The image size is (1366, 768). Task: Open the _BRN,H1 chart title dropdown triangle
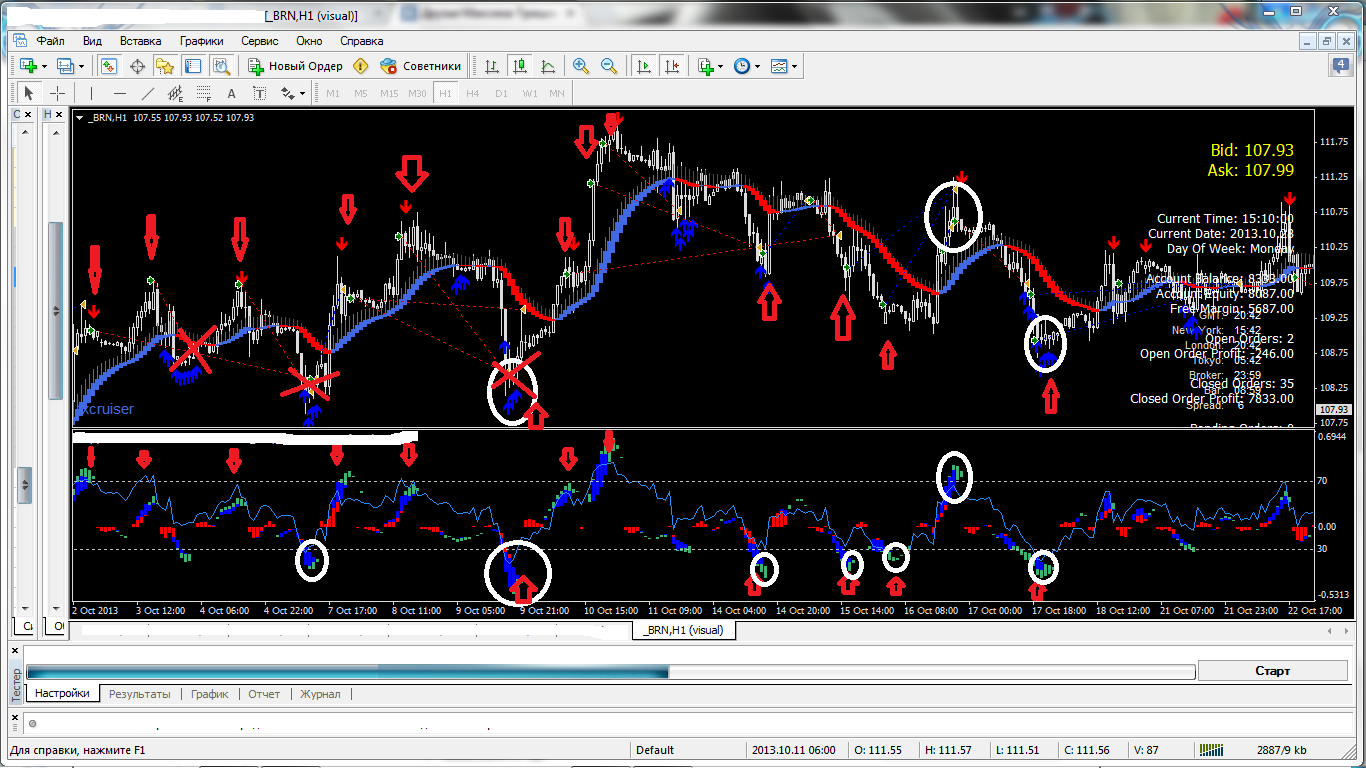(79, 117)
